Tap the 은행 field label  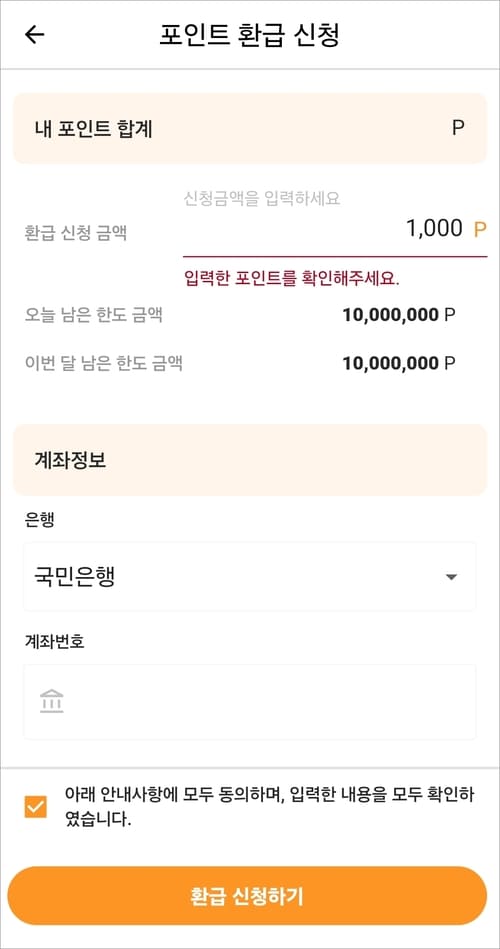pyautogui.click(x=39, y=519)
